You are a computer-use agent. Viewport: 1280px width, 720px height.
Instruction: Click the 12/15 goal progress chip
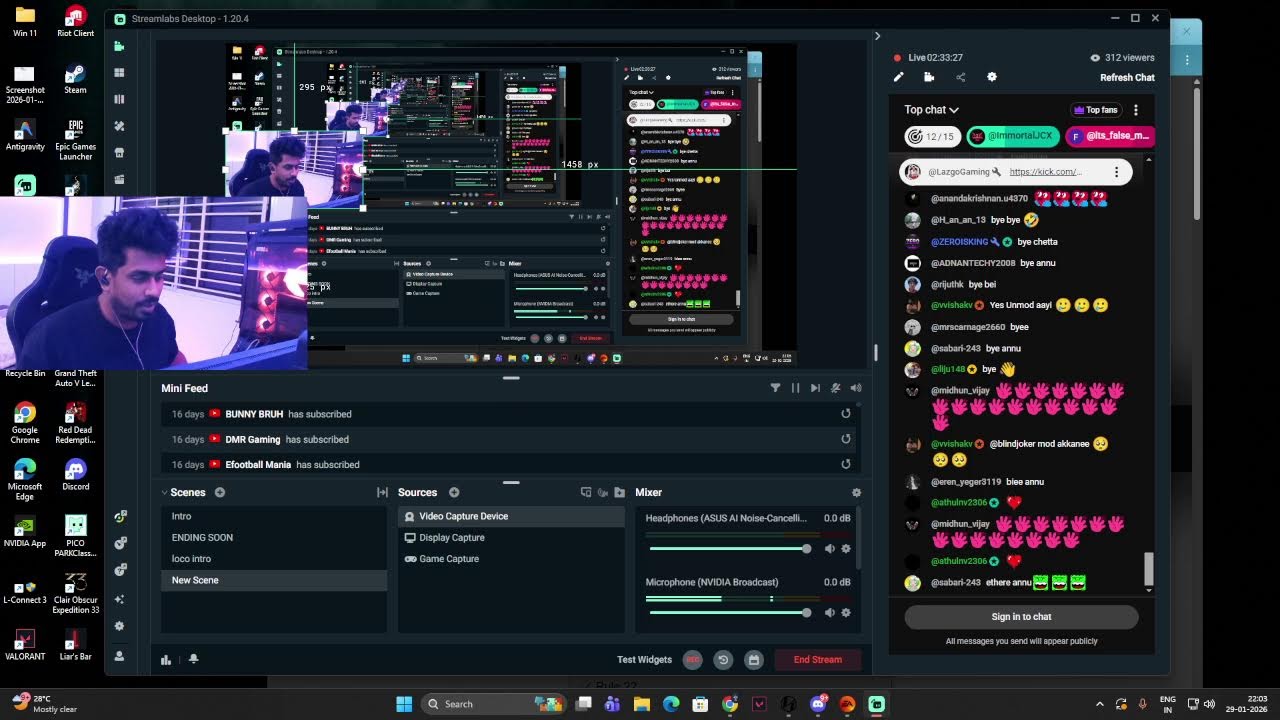(x=931, y=136)
